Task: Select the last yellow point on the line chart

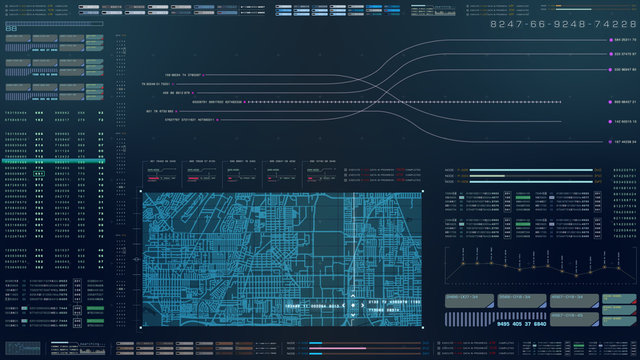Action: tap(619, 268)
